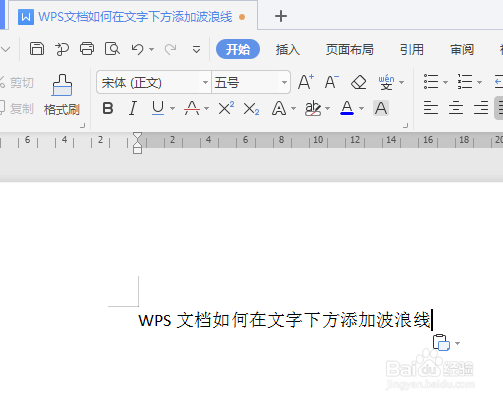
Task: Open customize quick access toolbar dropdown
Action: click(x=196, y=50)
